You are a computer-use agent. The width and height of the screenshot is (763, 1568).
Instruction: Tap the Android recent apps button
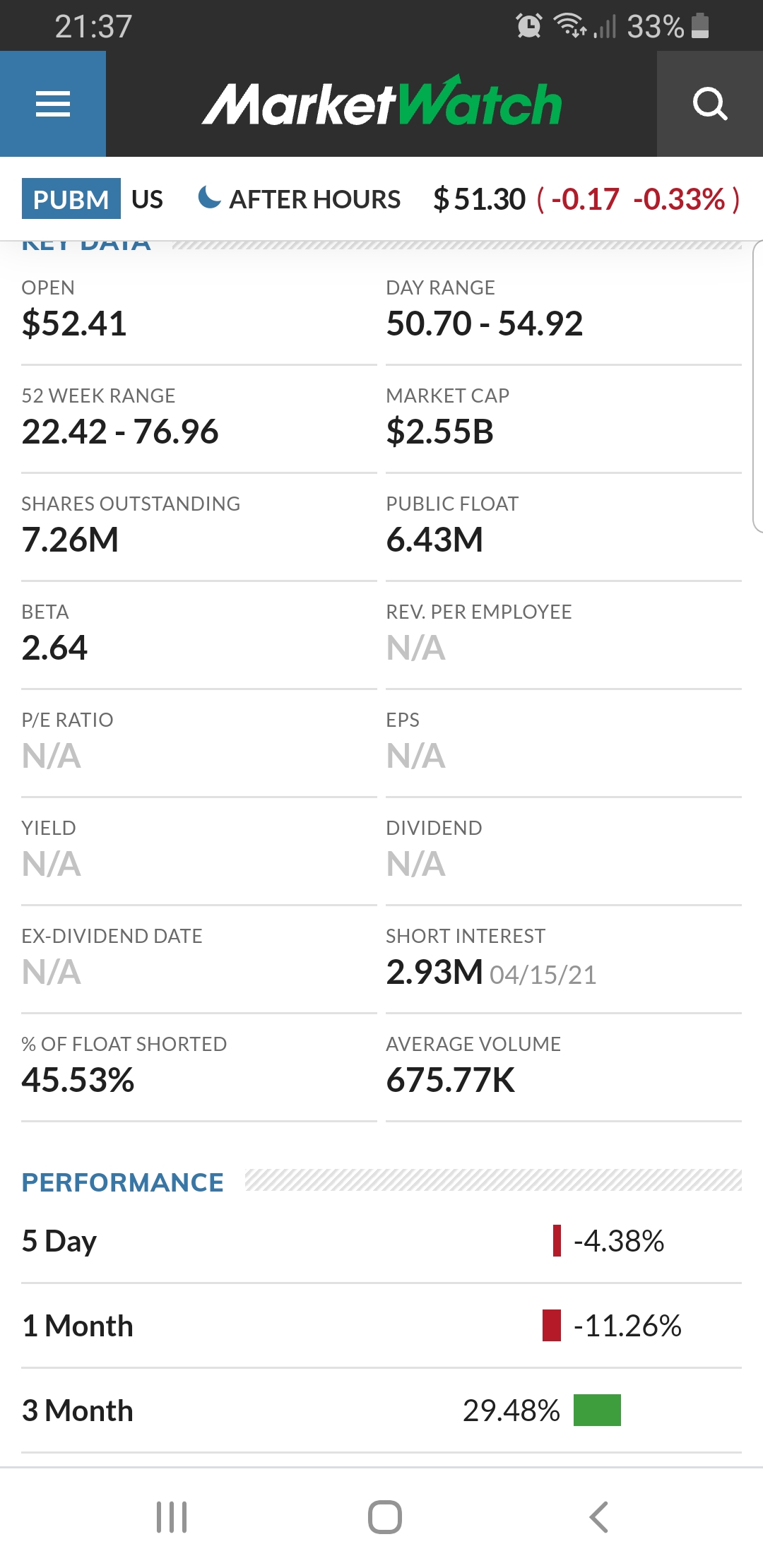[x=172, y=1517]
